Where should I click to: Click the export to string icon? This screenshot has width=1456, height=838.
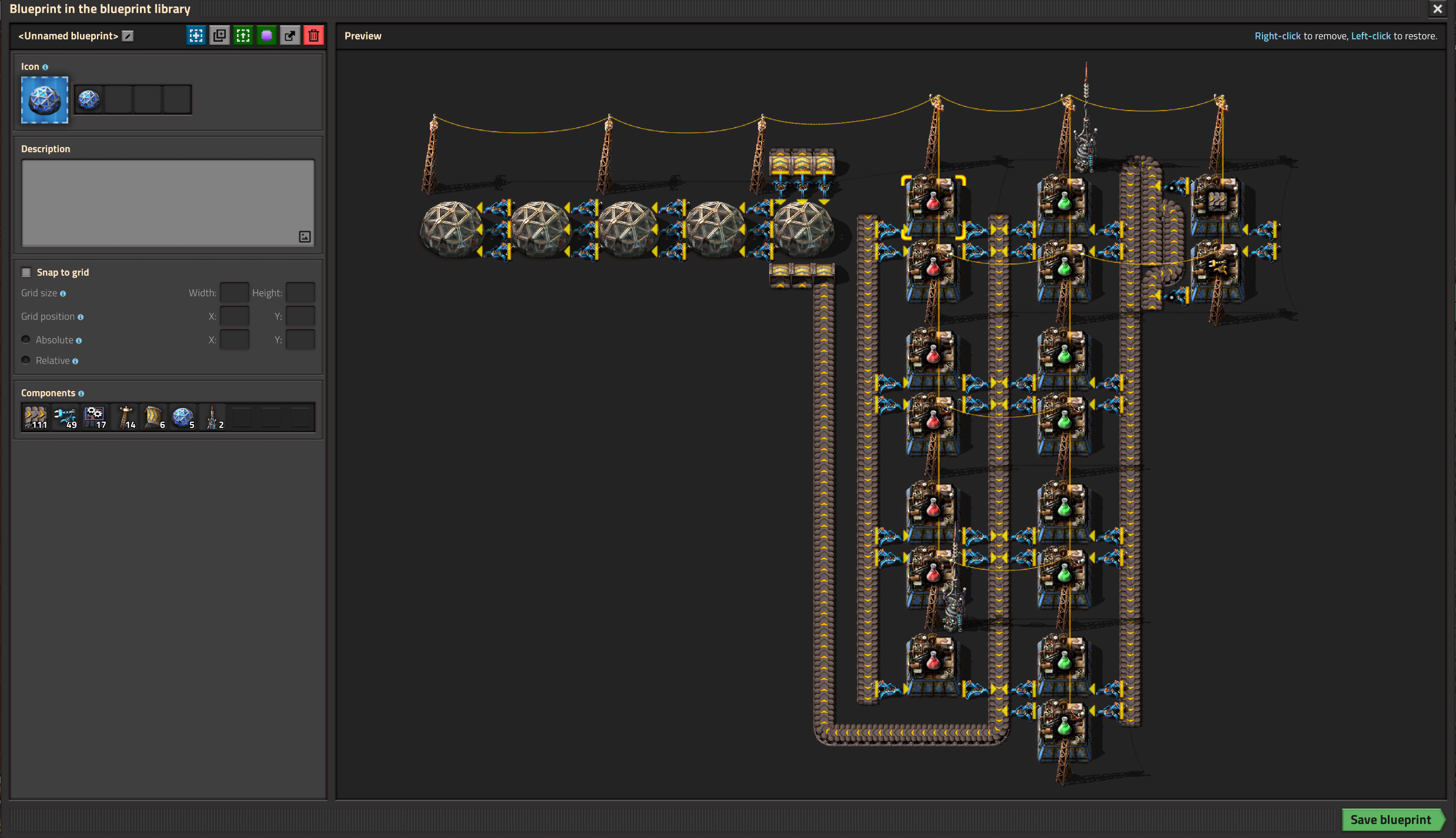click(x=290, y=35)
